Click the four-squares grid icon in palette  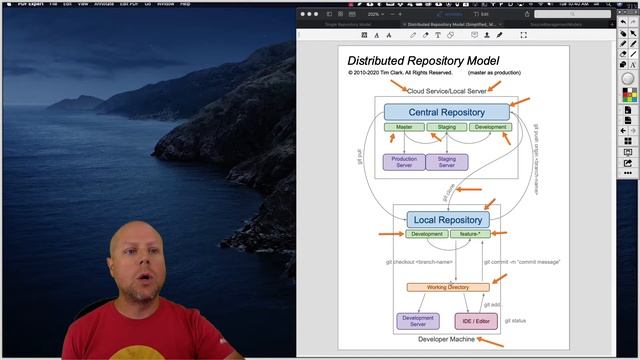point(628,141)
